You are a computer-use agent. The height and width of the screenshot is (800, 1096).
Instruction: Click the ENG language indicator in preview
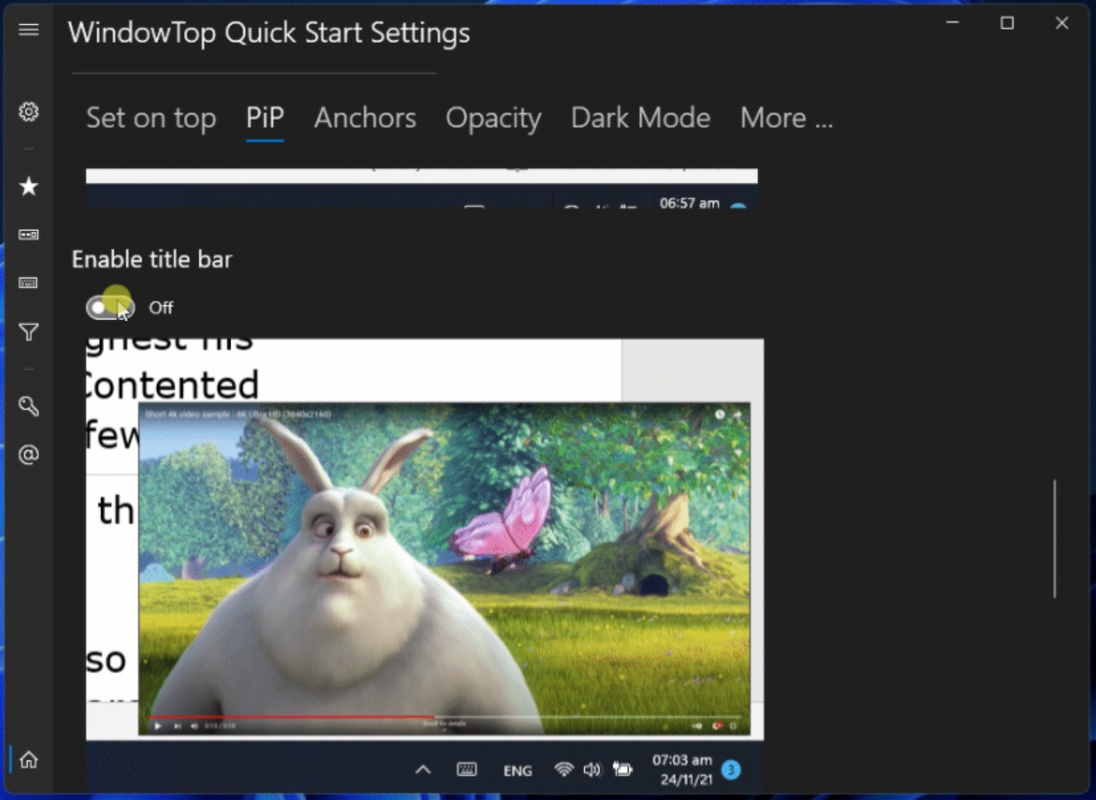click(517, 771)
